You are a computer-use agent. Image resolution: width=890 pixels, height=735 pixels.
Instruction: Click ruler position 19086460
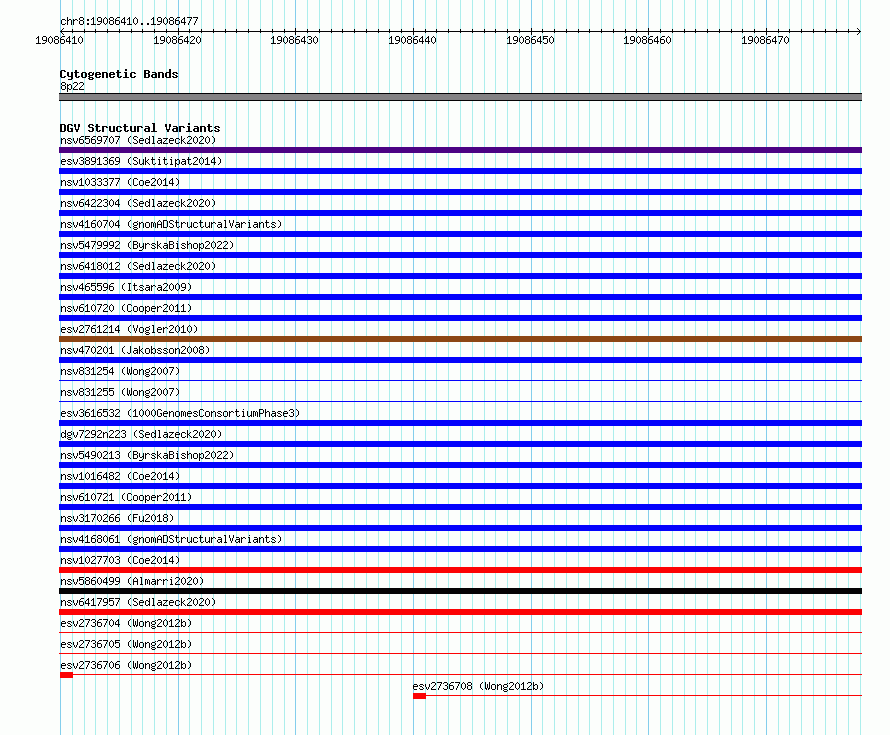click(647, 40)
